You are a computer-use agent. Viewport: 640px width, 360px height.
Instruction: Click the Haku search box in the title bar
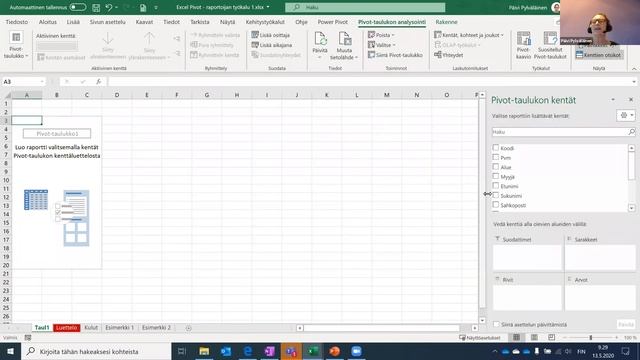point(365,7)
